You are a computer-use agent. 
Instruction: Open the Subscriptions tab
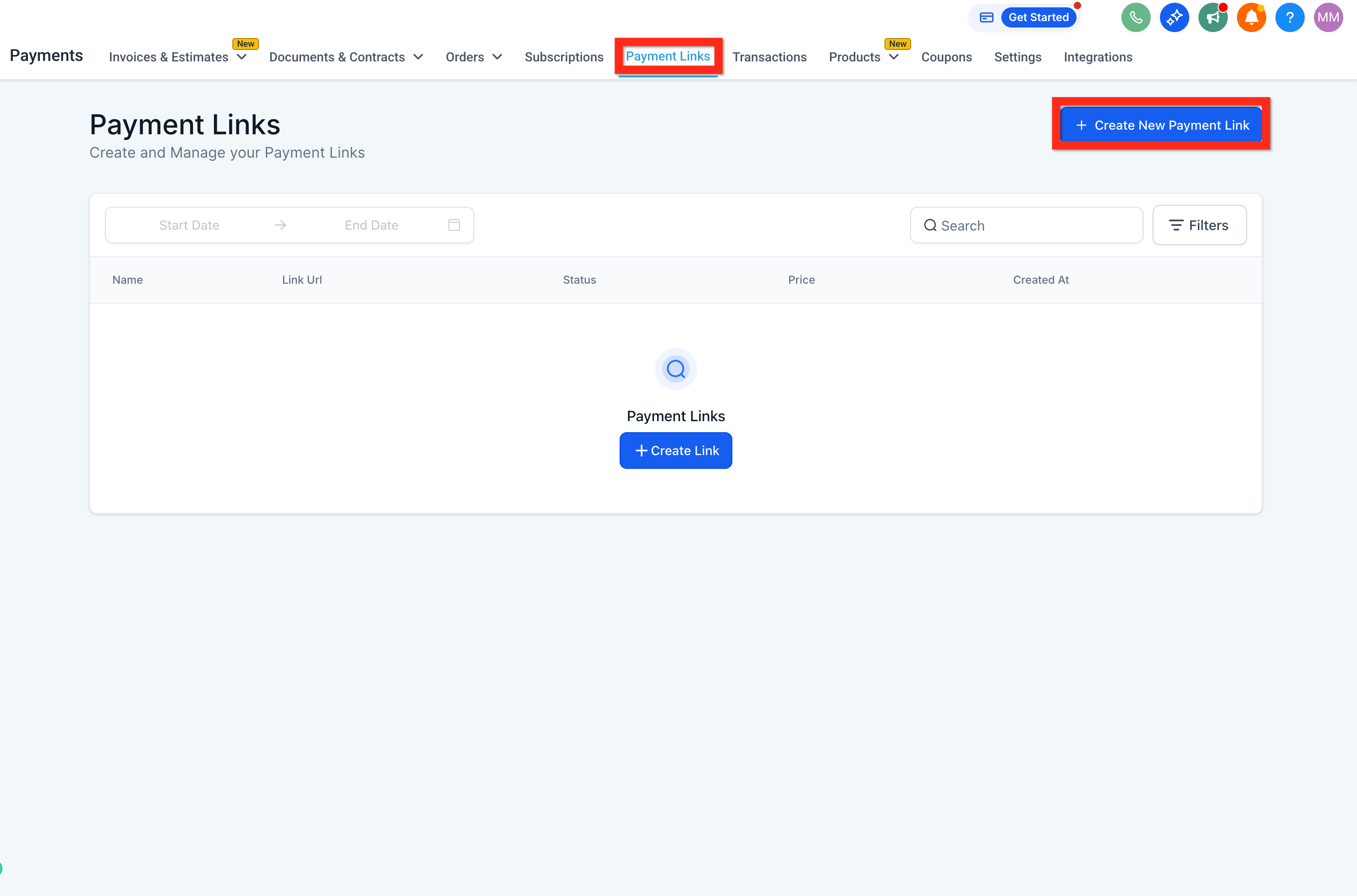pos(563,57)
